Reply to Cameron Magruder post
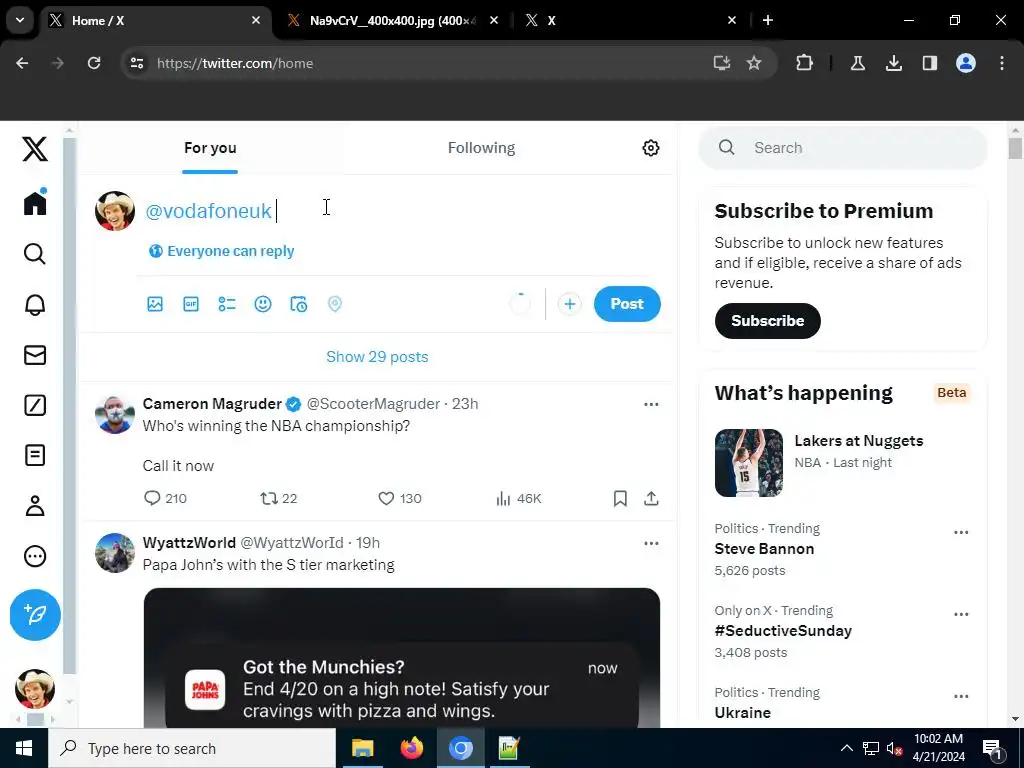This screenshot has width=1024, height=768. click(x=165, y=498)
